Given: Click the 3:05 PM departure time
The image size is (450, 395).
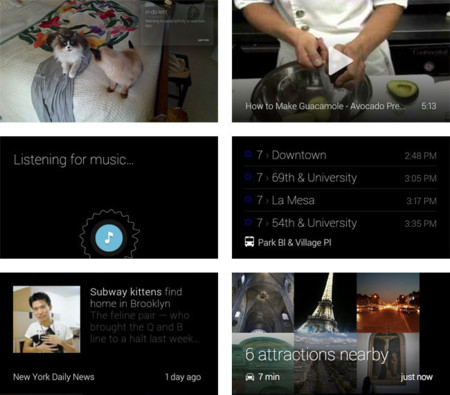Looking at the screenshot, I should 420,178.
